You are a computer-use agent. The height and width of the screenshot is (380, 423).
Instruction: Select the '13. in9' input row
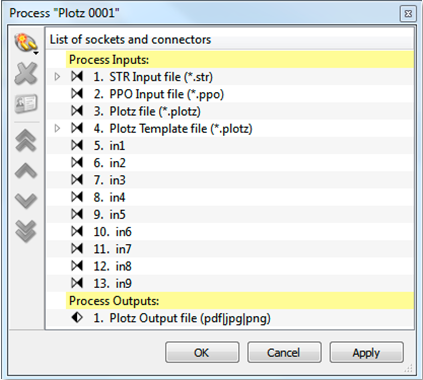pyautogui.click(x=230, y=283)
